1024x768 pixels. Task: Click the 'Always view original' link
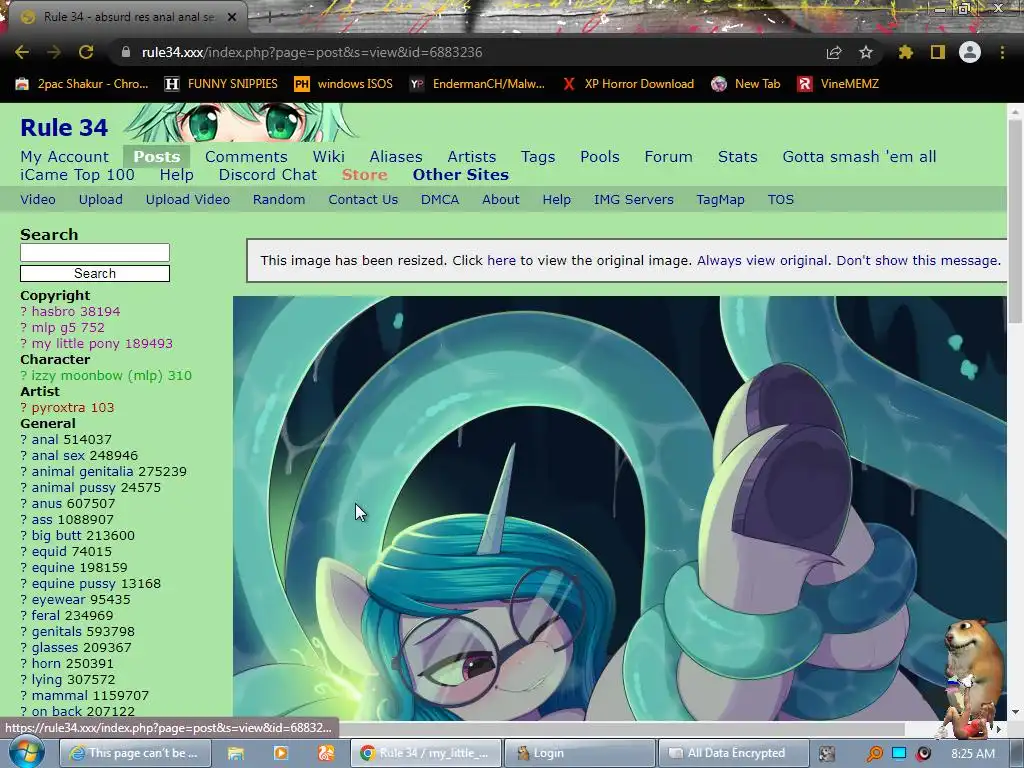(763, 261)
